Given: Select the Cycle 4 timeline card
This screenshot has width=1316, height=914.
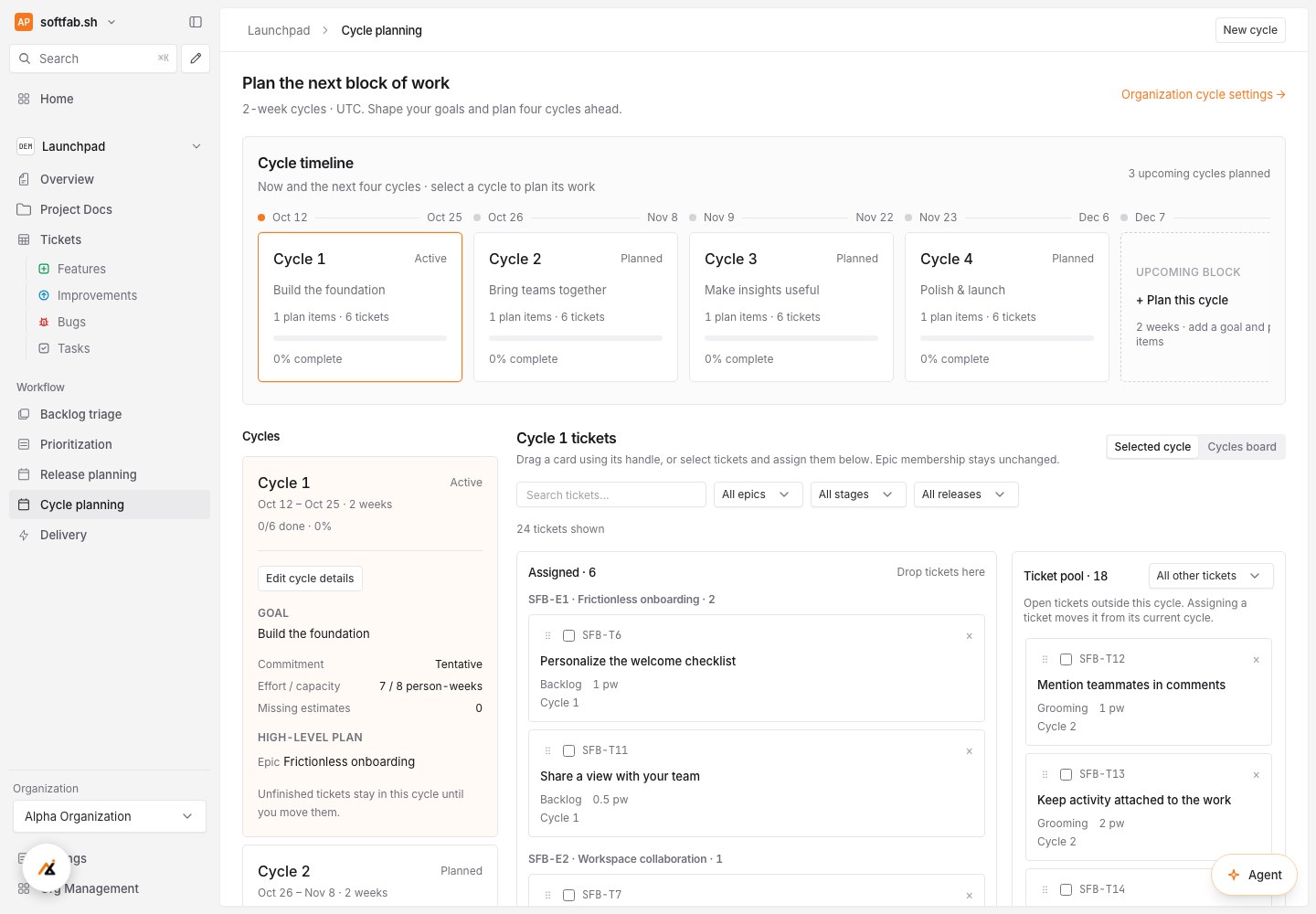Looking at the screenshot, I should click(1007, 307).
